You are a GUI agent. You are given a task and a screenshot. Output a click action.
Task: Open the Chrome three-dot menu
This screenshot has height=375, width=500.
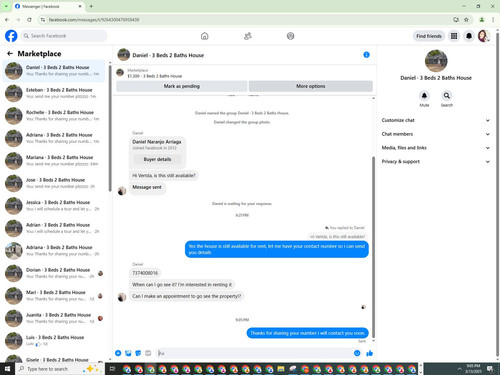click(x=493, y=20)
